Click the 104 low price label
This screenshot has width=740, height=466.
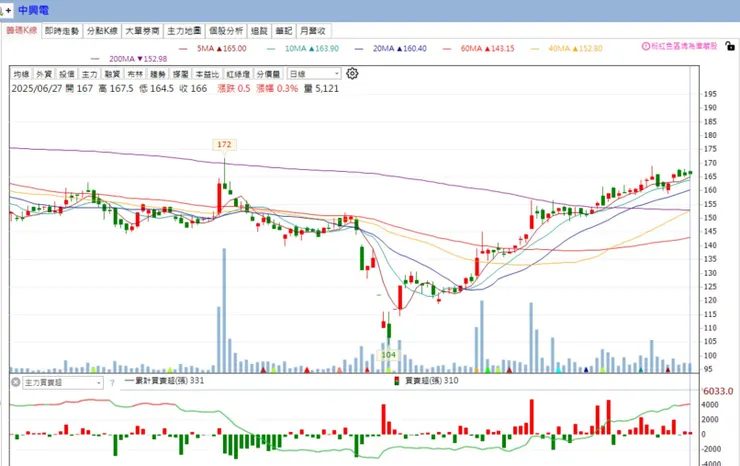tap(388, 355)
